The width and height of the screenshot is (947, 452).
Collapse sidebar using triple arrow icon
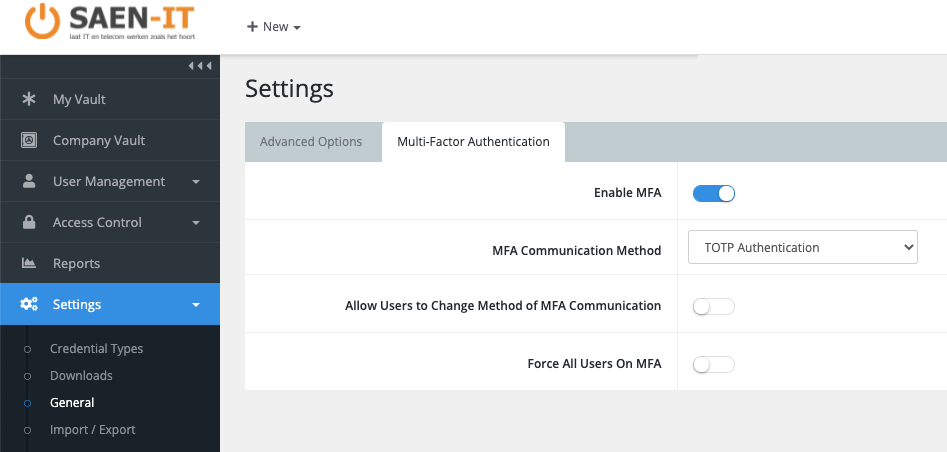(x=200, y=66)
